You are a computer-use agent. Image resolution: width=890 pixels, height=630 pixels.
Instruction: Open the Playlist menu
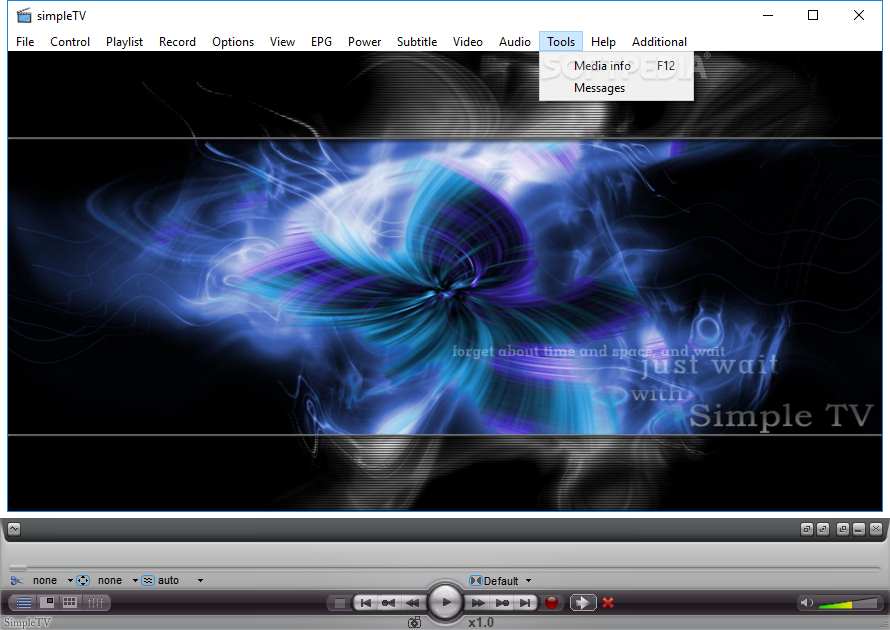[124, 41]
